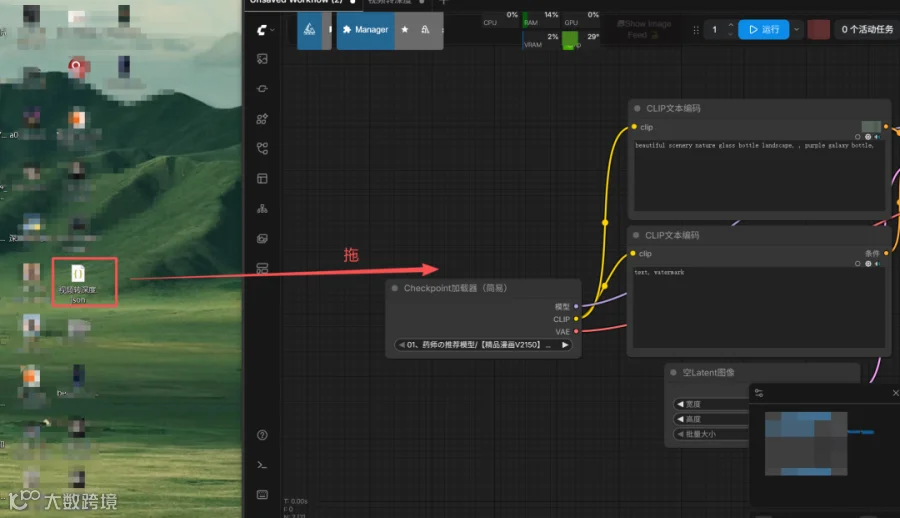Viewport: 900px width, 518px height.
Task: Open the stacked panels sidebar icon
Action: click(262, 268)
